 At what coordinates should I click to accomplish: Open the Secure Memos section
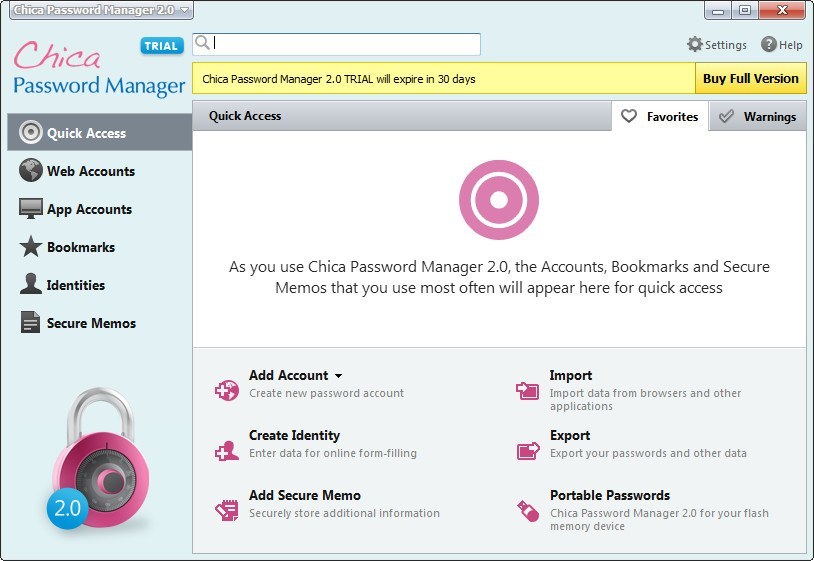(100, 322)
